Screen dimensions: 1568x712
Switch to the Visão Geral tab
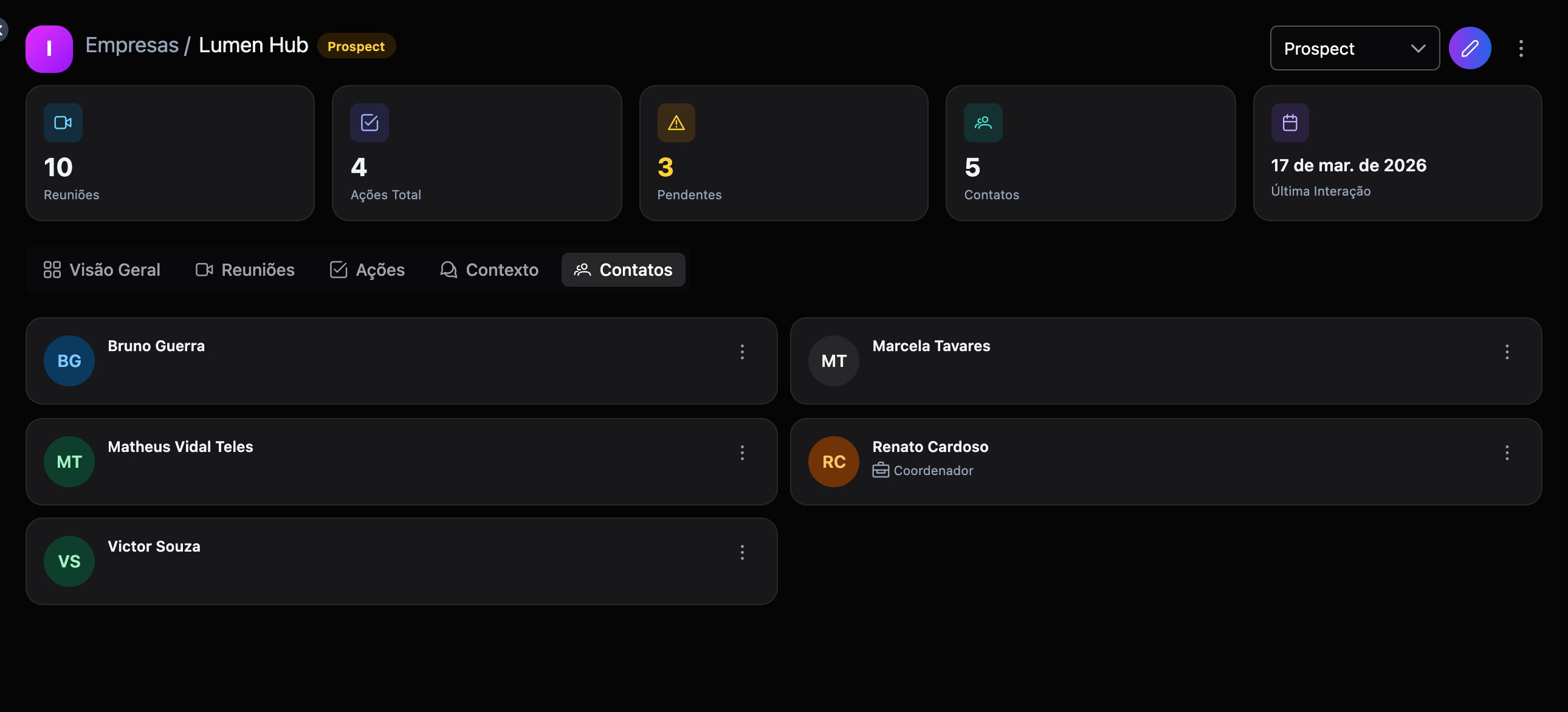(101, 270)
